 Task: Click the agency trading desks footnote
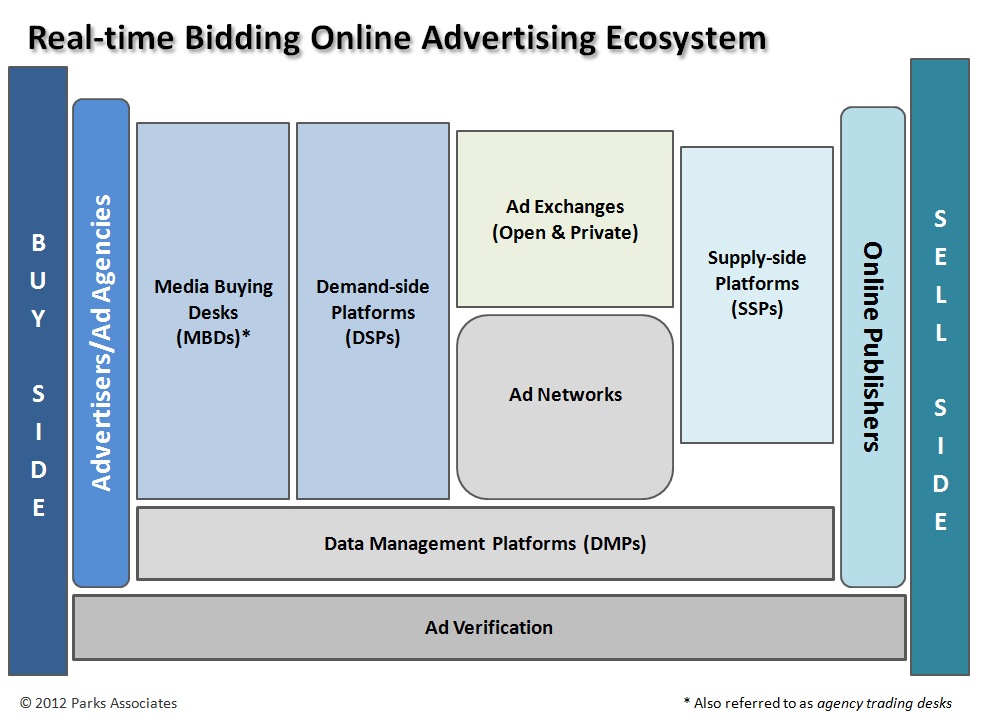[x=818, y=703]
